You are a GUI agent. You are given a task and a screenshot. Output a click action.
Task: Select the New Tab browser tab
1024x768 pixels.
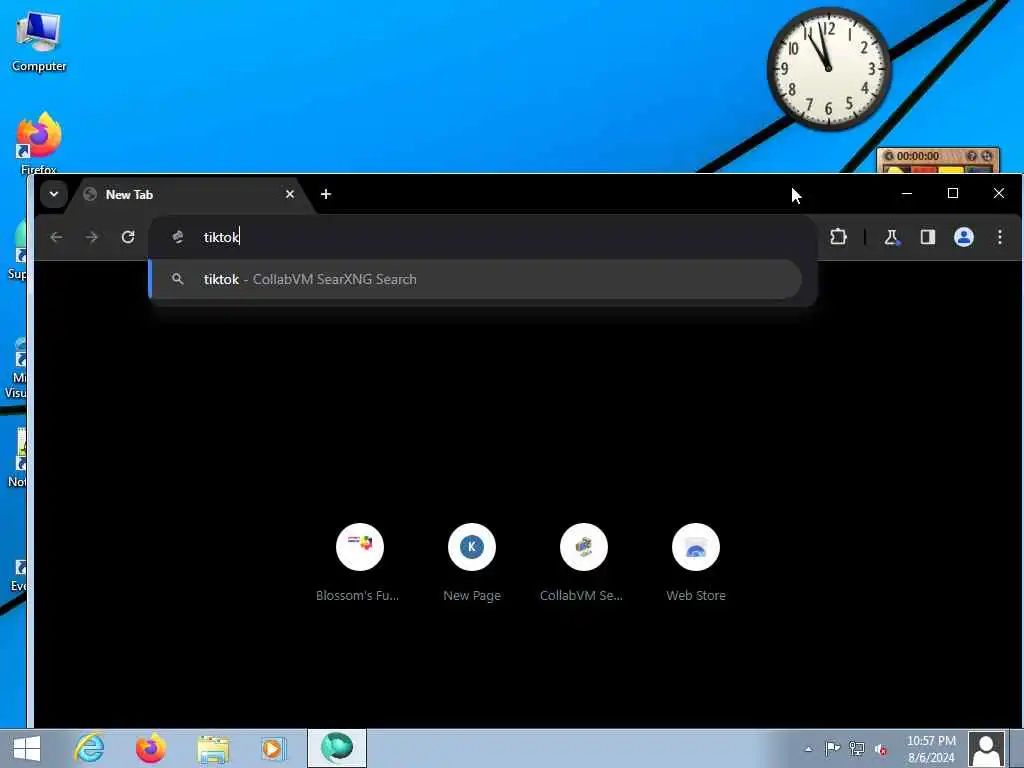[x=189, y=195]
